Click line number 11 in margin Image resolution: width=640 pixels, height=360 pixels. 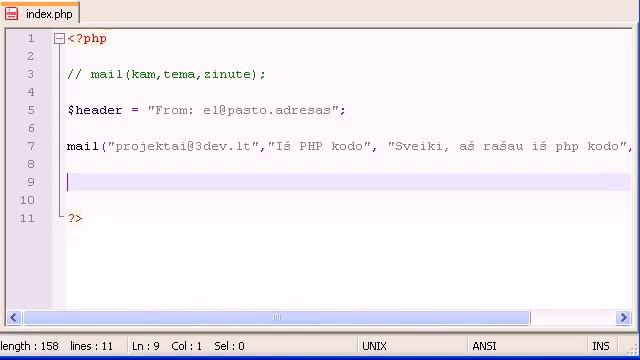(x=27, y=218)
